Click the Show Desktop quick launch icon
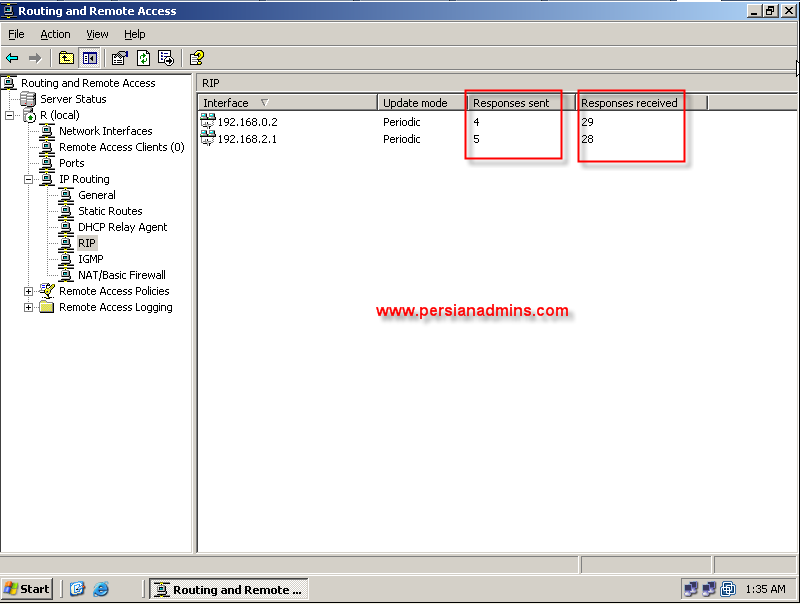This screenshot has height=605, width=800. (77, 589)
